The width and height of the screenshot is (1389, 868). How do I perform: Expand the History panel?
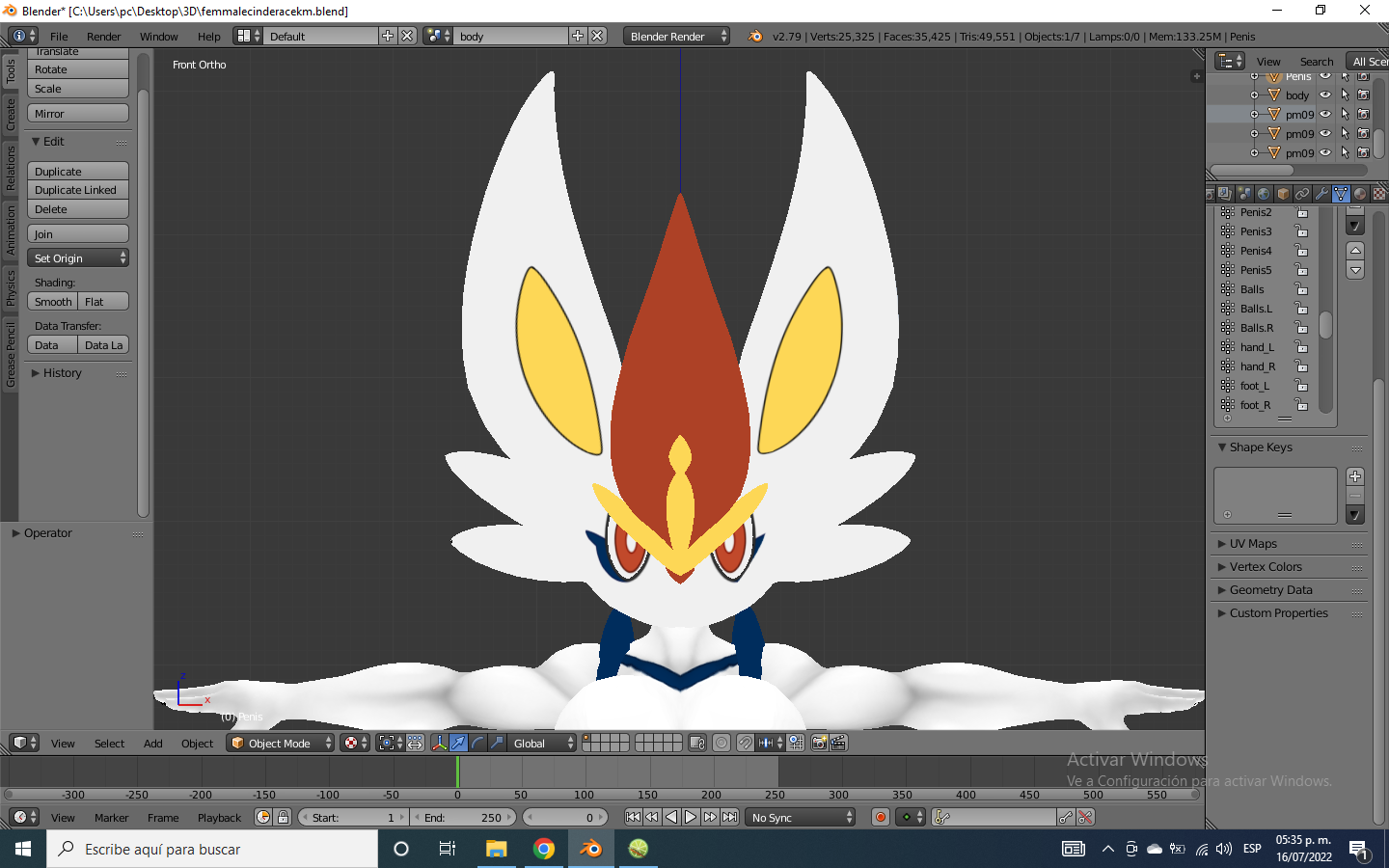[62, 373]
